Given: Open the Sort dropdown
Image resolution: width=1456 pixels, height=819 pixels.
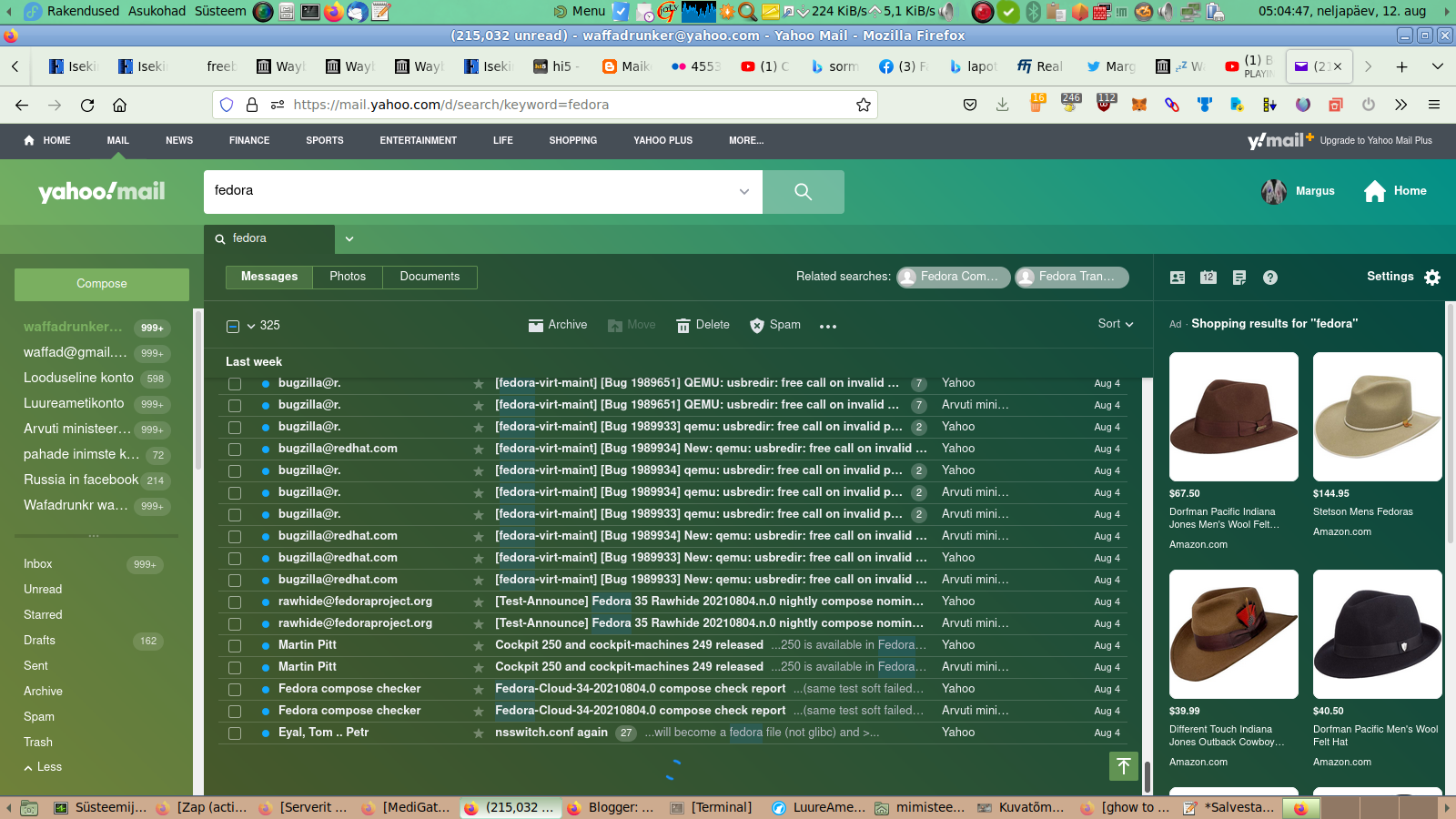Looking at the screenshot, I should (x=1116, y=324).
